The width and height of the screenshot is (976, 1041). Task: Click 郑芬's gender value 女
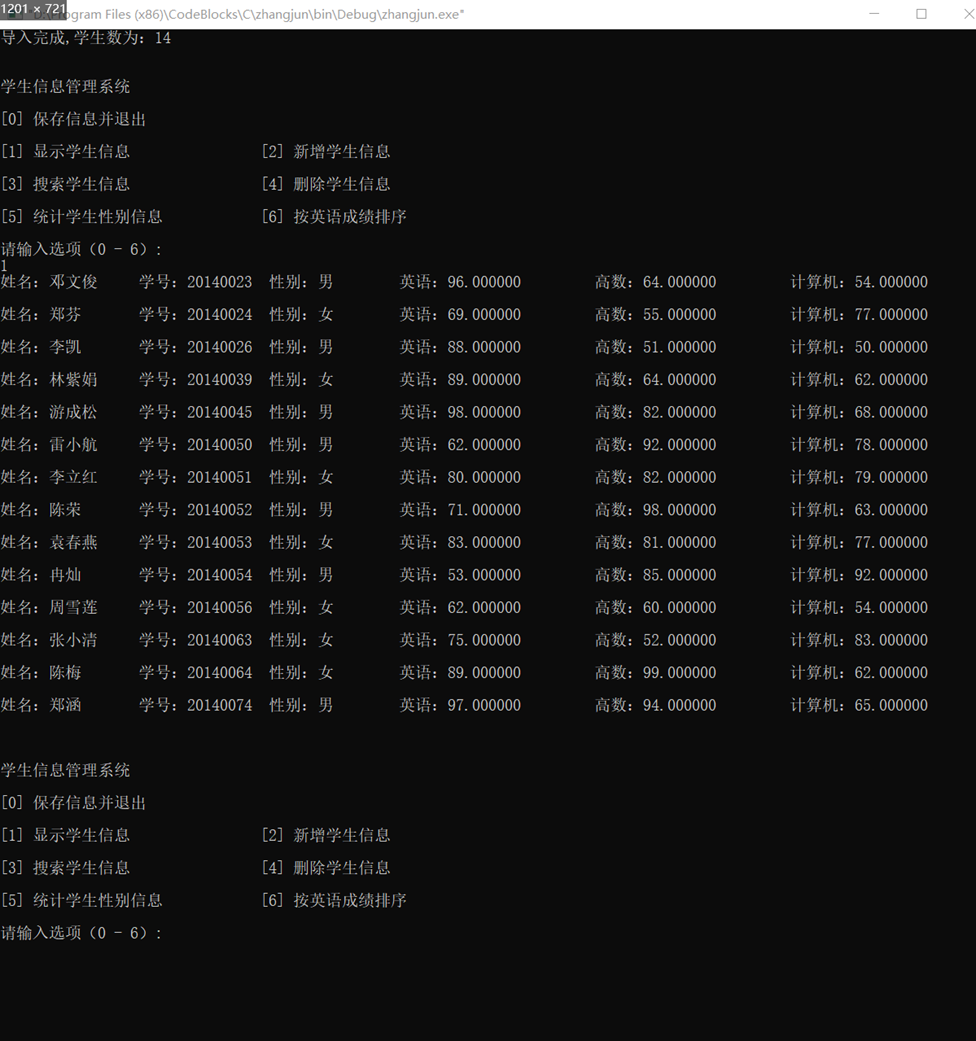325,315
